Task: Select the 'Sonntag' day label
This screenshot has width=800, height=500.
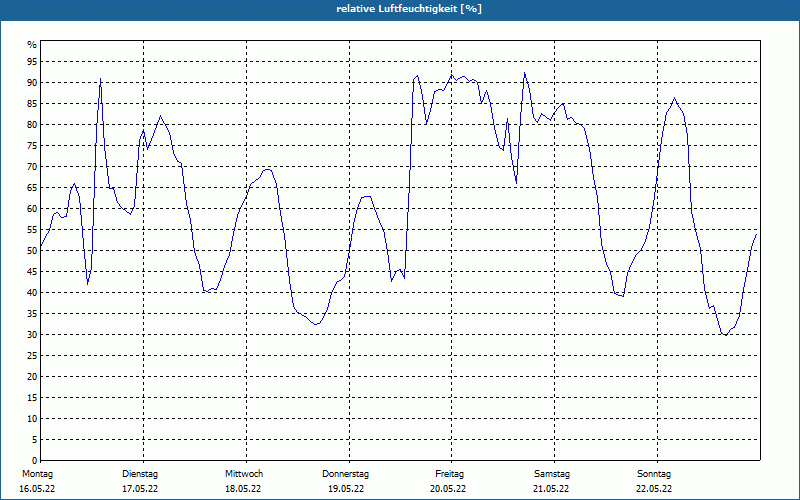Action: point(654,474)
